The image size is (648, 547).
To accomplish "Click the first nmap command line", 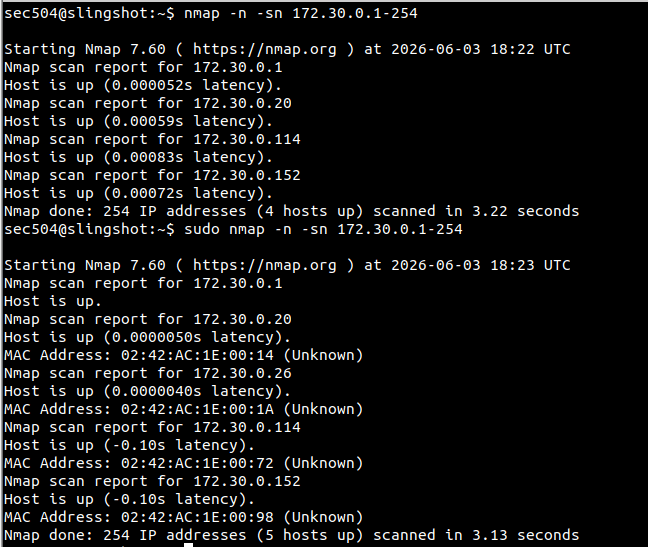I will tap(211, 13).
